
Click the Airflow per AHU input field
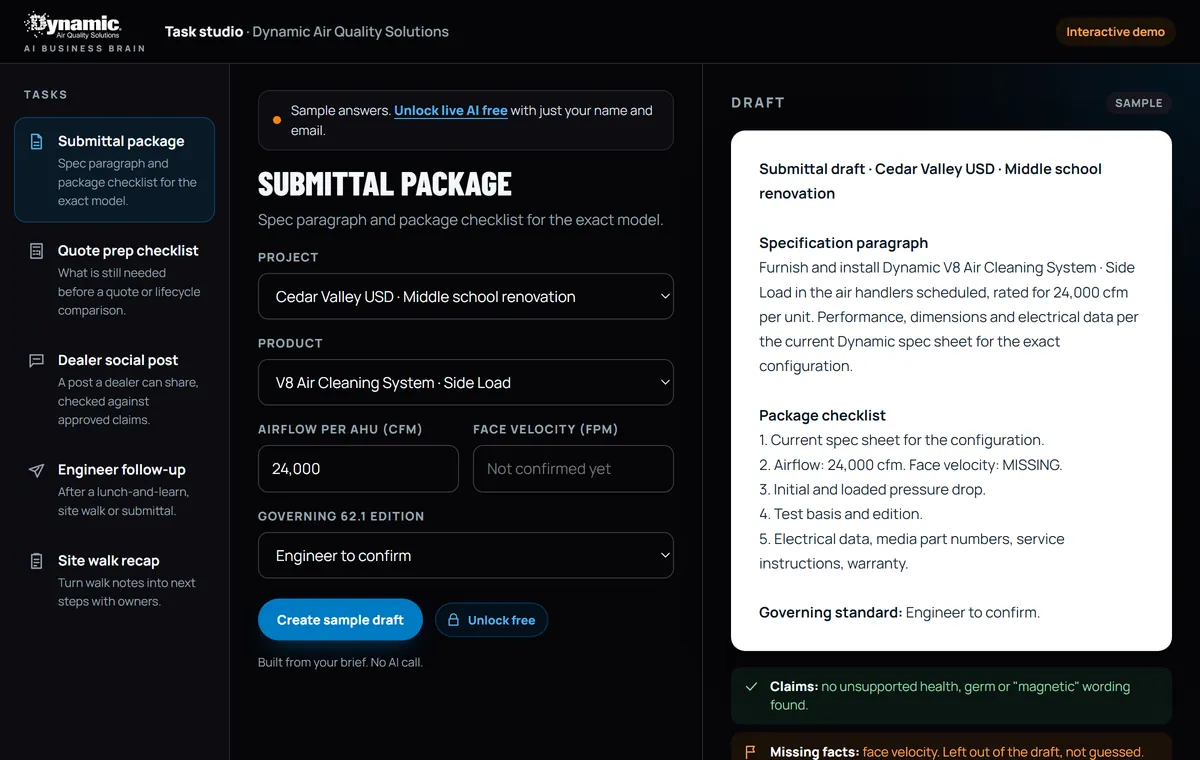click(x=358, y=469)
